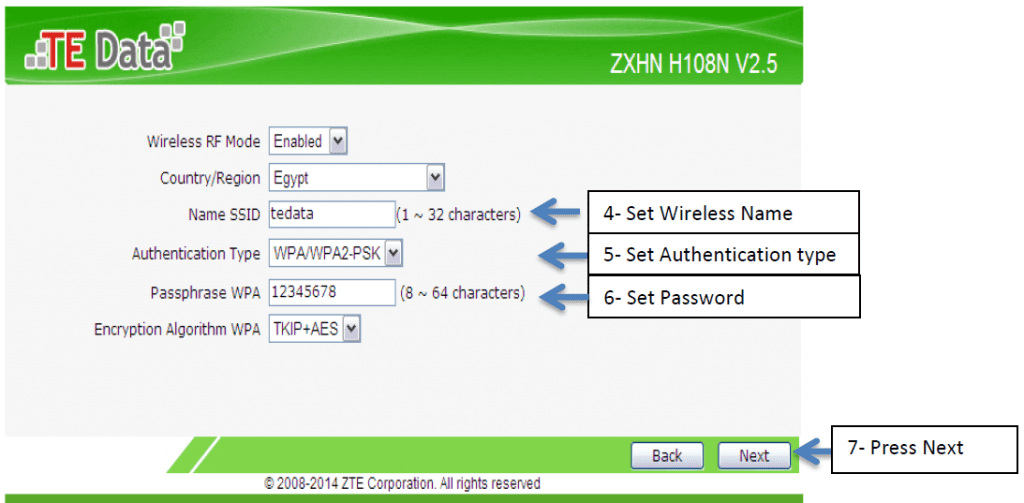This screenshot has width=1024, height=503.
Task: Click the Back button
Action: click(x=667, y=455)
